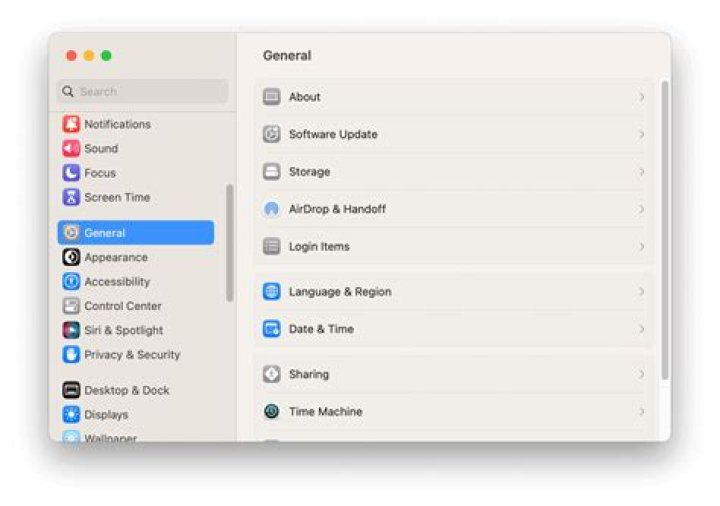Click the Login Items list icon
Viewport: 720px width, 506px height.
click(x=271, y=247)
